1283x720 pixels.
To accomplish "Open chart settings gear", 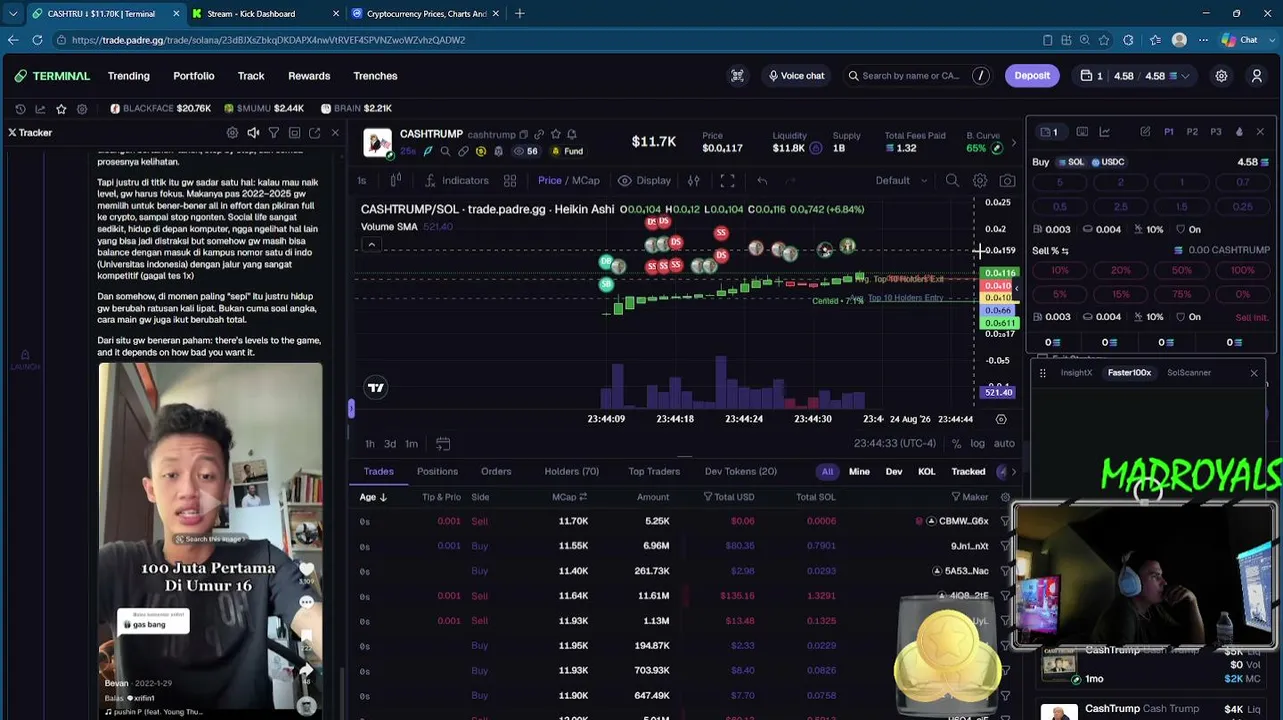I will 980,181.
